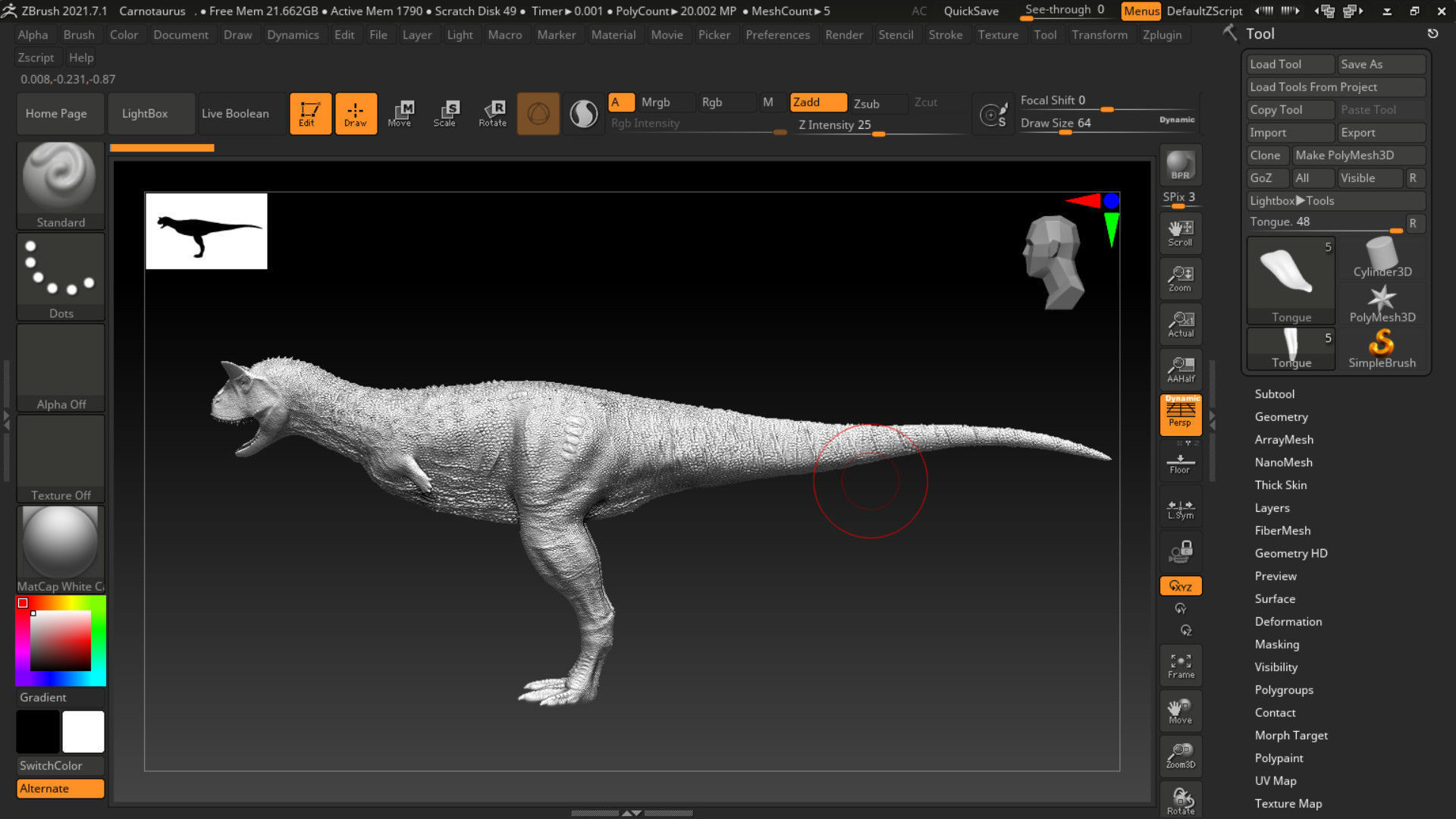Click the BPR render icon

coord(1180,165)
